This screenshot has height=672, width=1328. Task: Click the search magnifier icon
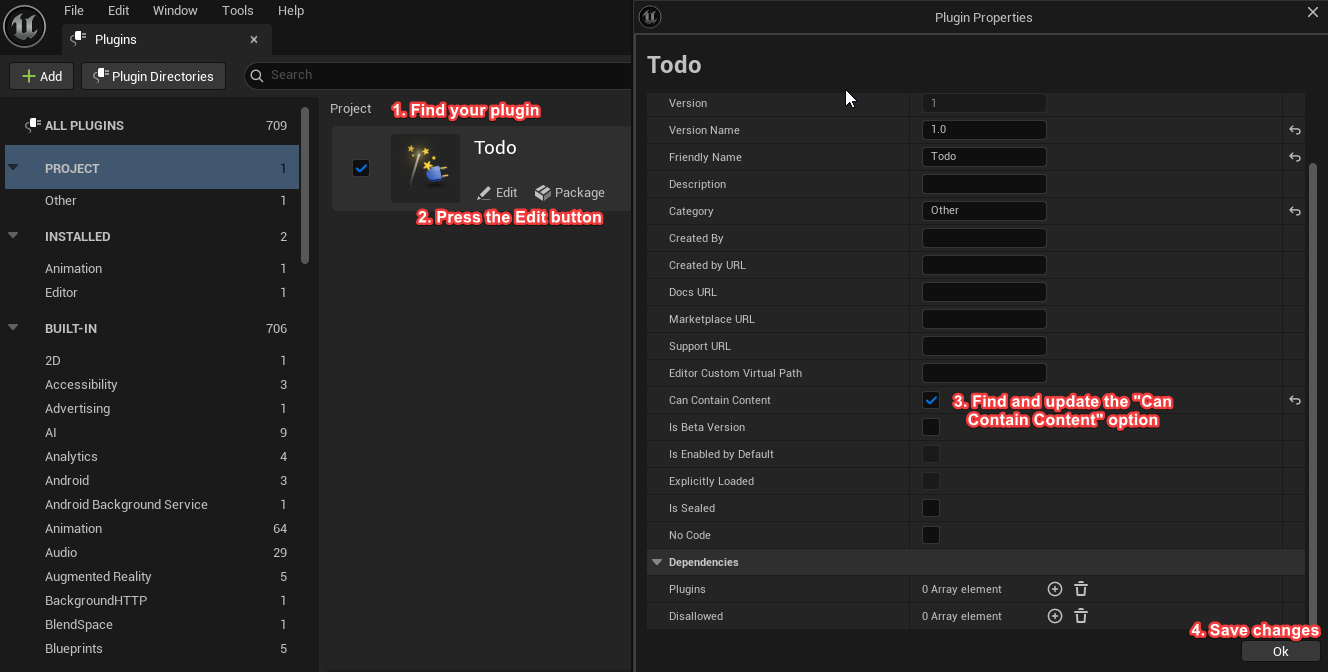click(257, 75)
